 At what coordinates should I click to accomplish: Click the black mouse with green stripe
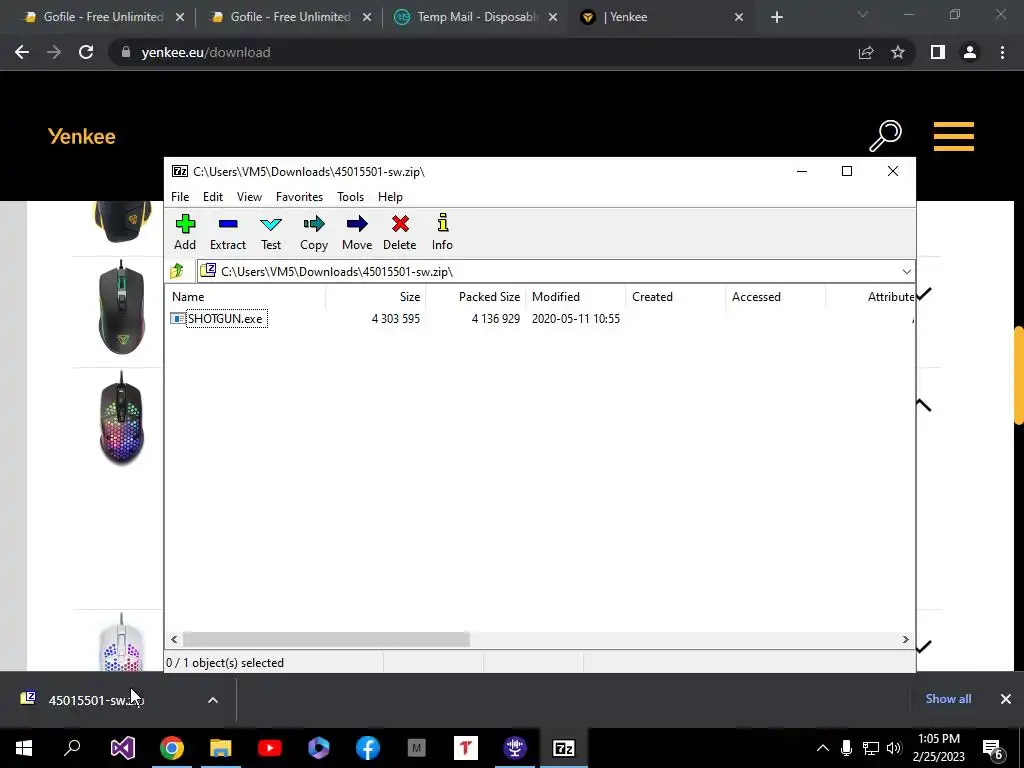coord(121,307)
